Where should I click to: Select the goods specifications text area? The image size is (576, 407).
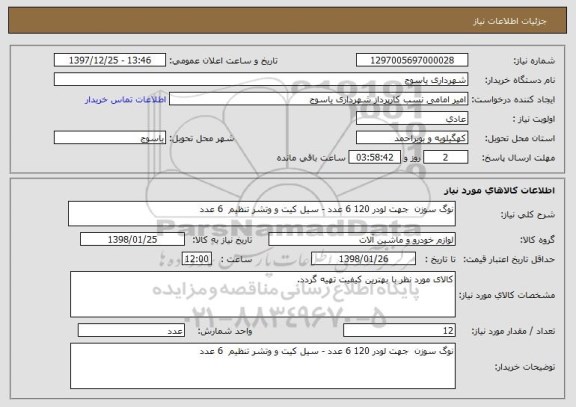click(x=263, y=294)
